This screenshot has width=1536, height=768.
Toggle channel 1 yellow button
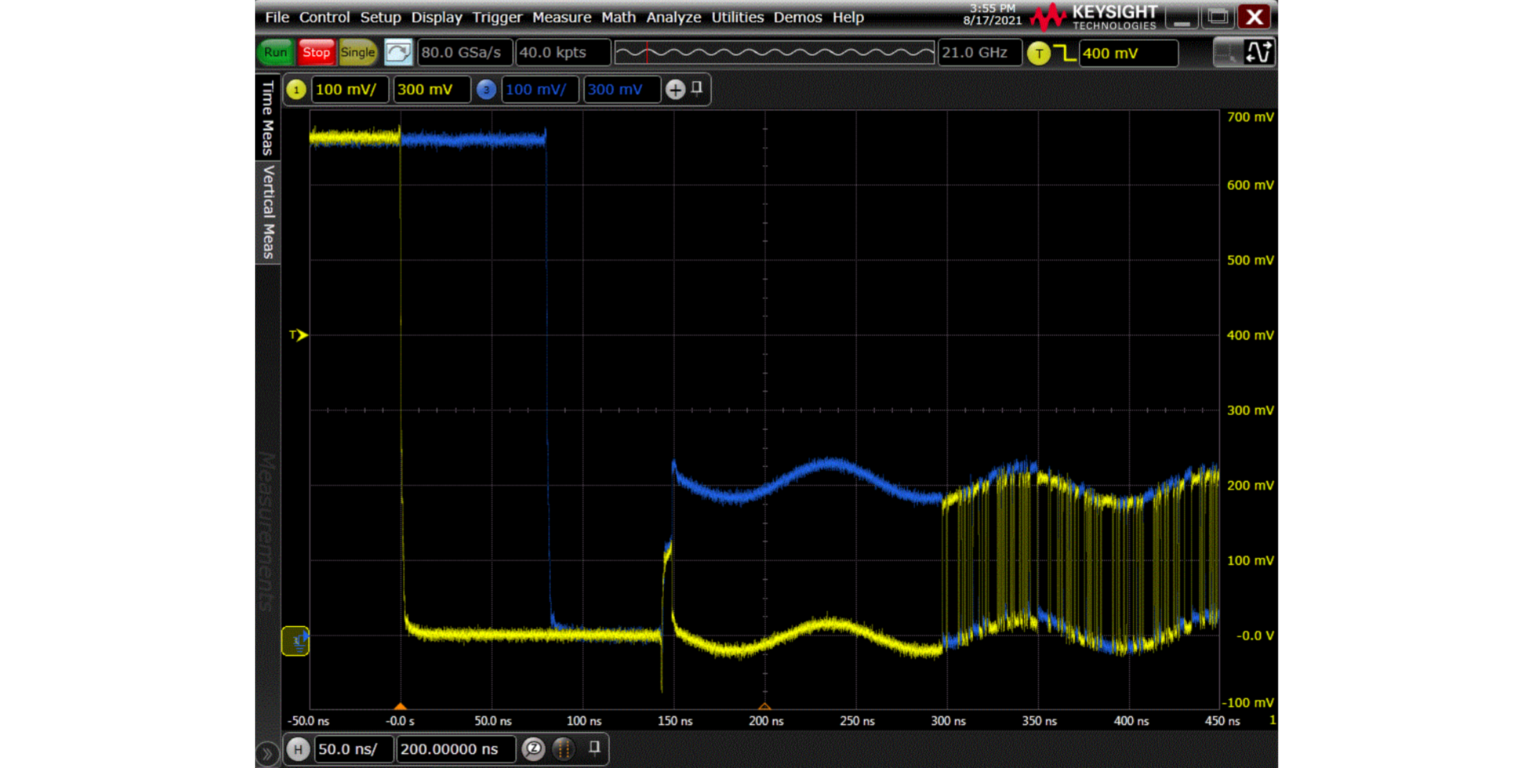(296, 90)
